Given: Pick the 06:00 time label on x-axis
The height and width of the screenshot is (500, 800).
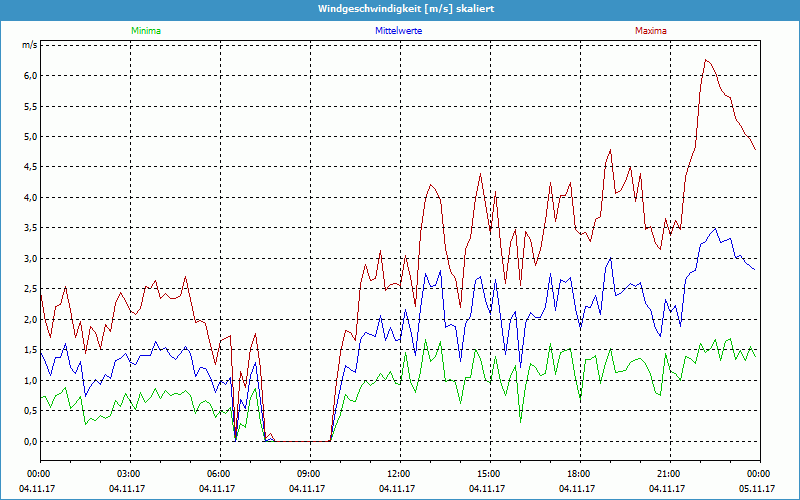Looking at the screenshot, I should point(219,474).
